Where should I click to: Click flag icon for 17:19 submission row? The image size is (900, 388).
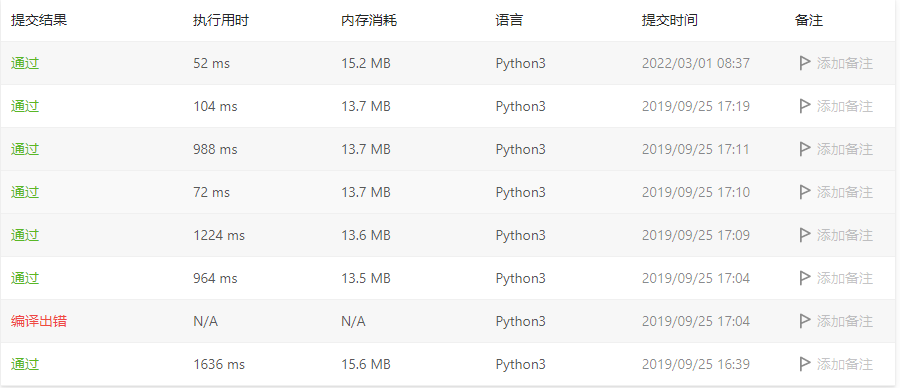(805, 106)
